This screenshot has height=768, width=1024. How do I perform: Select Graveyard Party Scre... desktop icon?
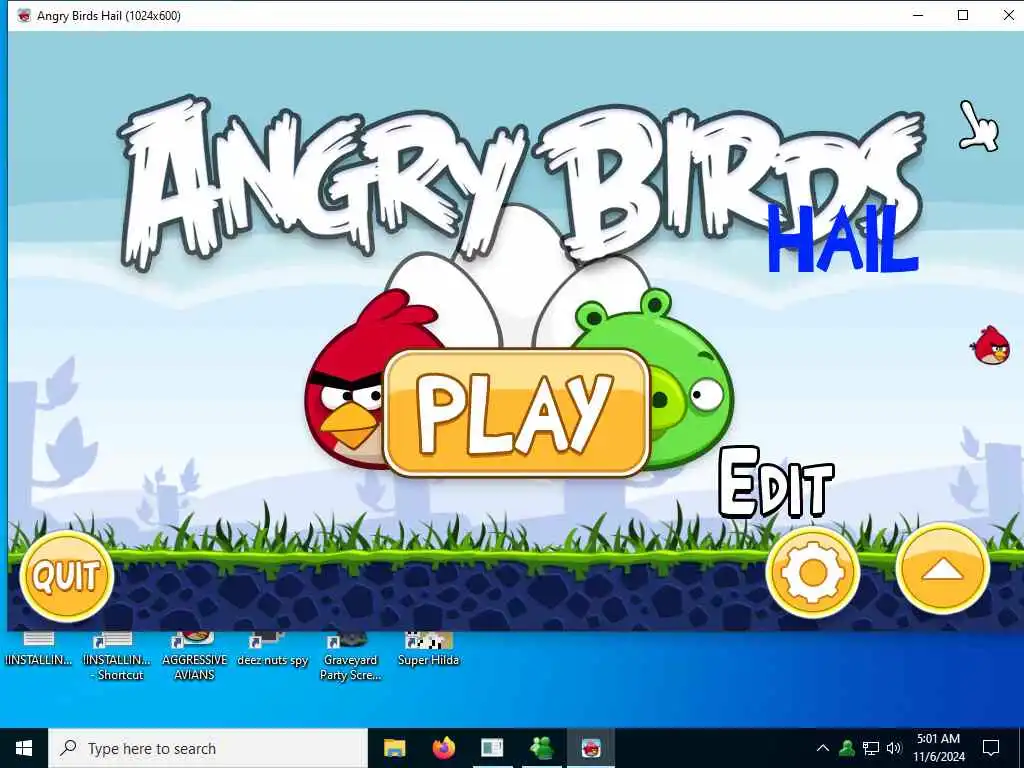(350, 657)
